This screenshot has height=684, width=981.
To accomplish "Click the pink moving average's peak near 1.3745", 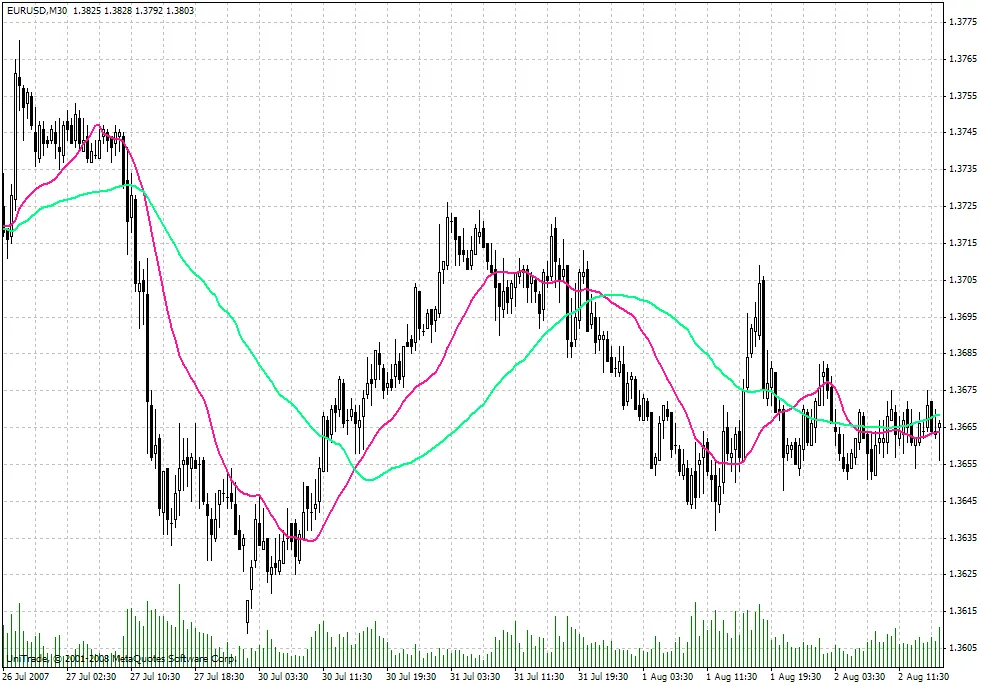I will coord(97,126).
